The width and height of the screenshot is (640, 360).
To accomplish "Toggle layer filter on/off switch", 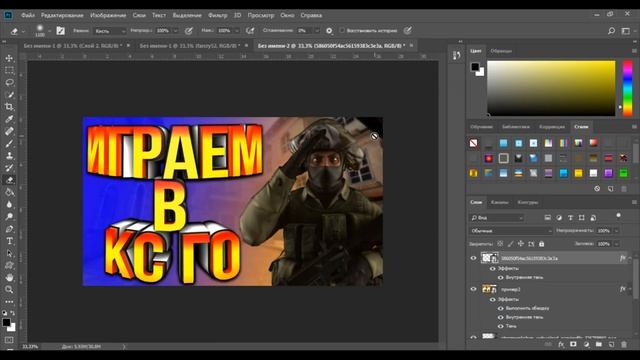I will pos(618,216).
